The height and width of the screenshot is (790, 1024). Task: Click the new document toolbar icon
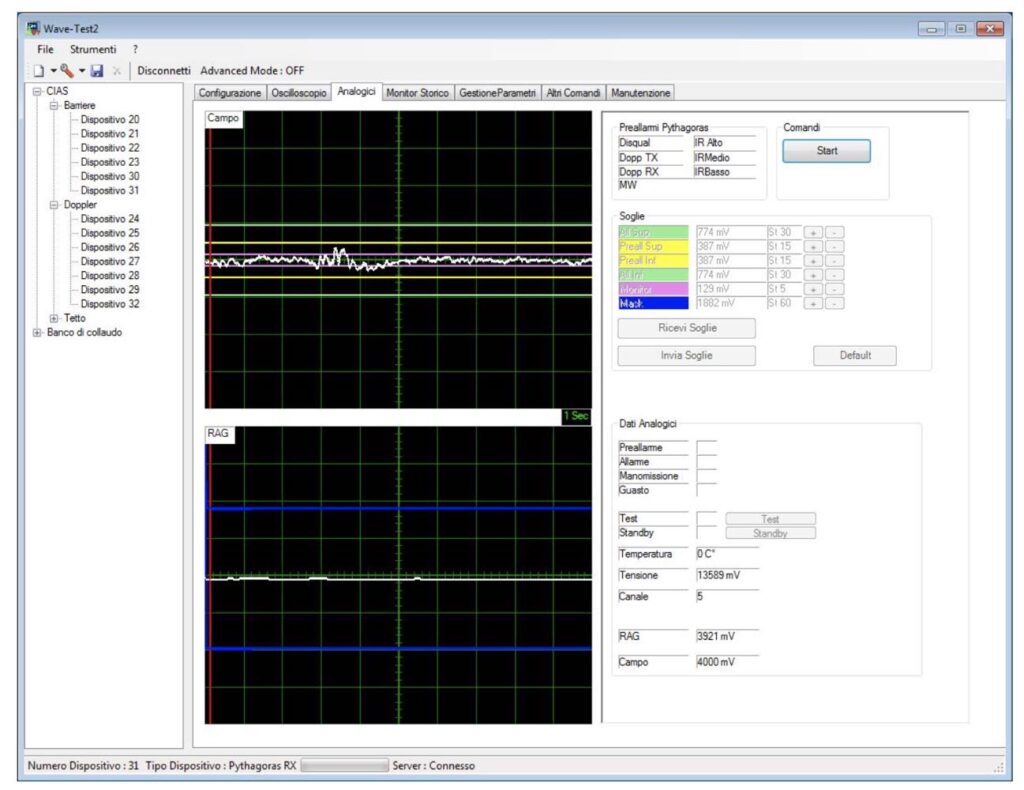click(38, 71)
